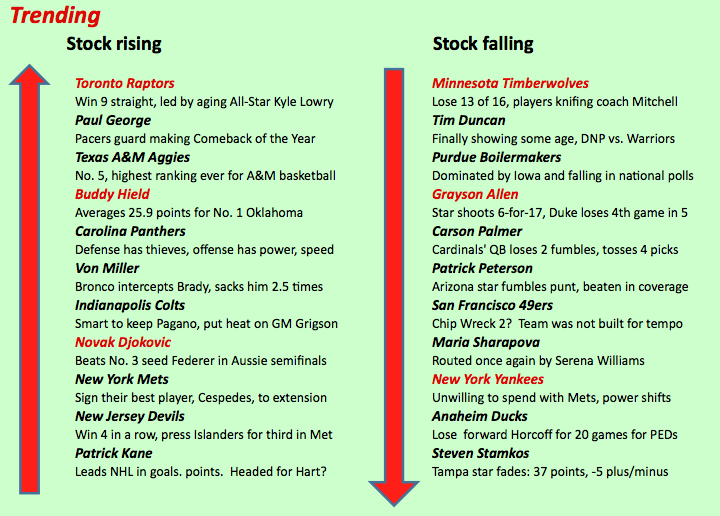
Task: Select the New York Yankees heading
Action: pos(488,379)
